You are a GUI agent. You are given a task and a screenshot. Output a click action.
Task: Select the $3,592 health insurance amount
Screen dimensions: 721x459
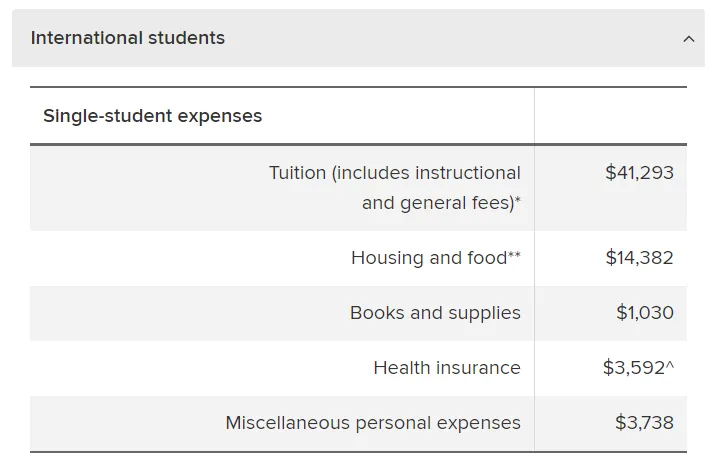[x=633, y=368]
